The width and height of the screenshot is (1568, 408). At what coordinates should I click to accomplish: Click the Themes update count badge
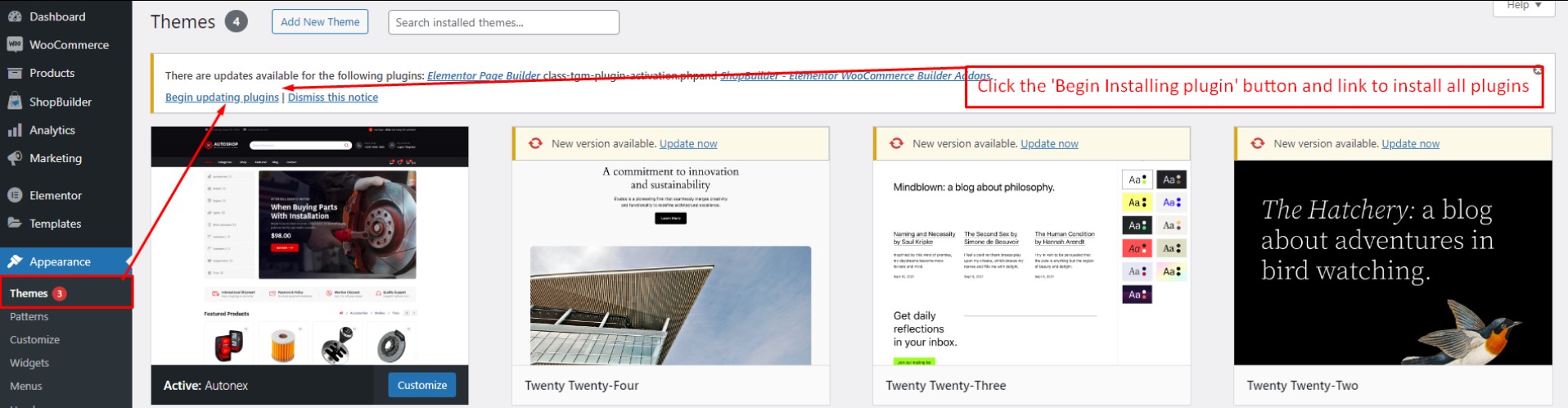point(60,293)
